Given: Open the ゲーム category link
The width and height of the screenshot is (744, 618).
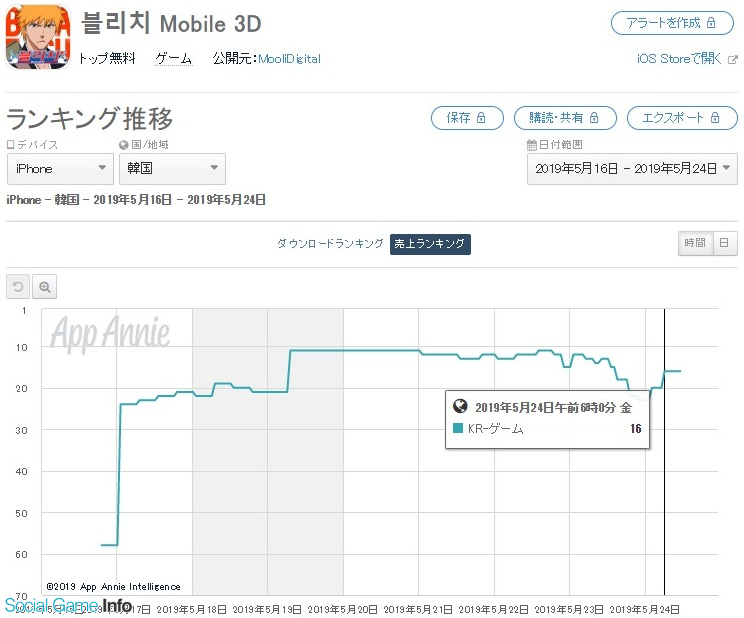Looking at the screenshot, I should click(174, 58).
